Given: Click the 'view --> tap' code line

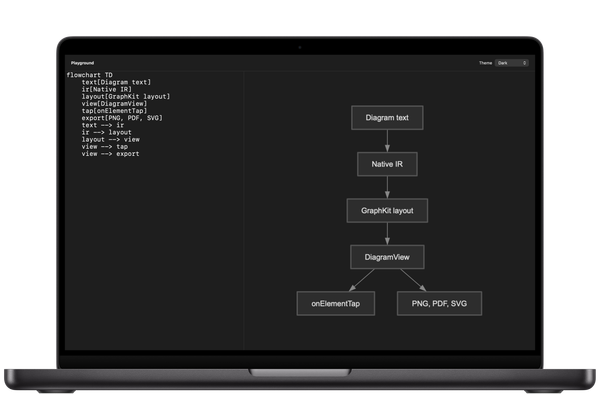Looking at the screenshot, I should (x=104, y=147).
